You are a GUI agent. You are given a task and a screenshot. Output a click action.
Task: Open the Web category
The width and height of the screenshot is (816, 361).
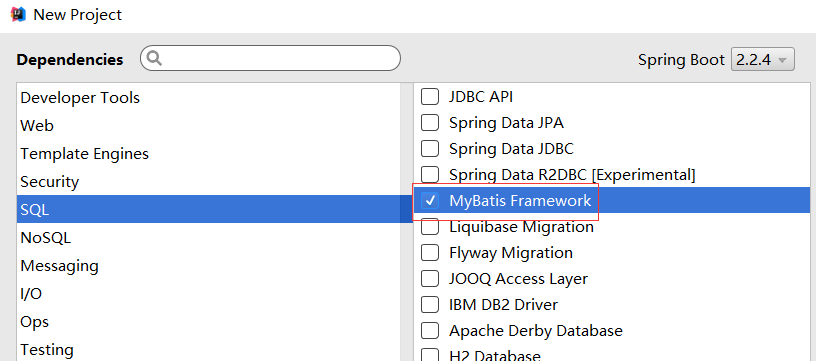click(208, 126)
